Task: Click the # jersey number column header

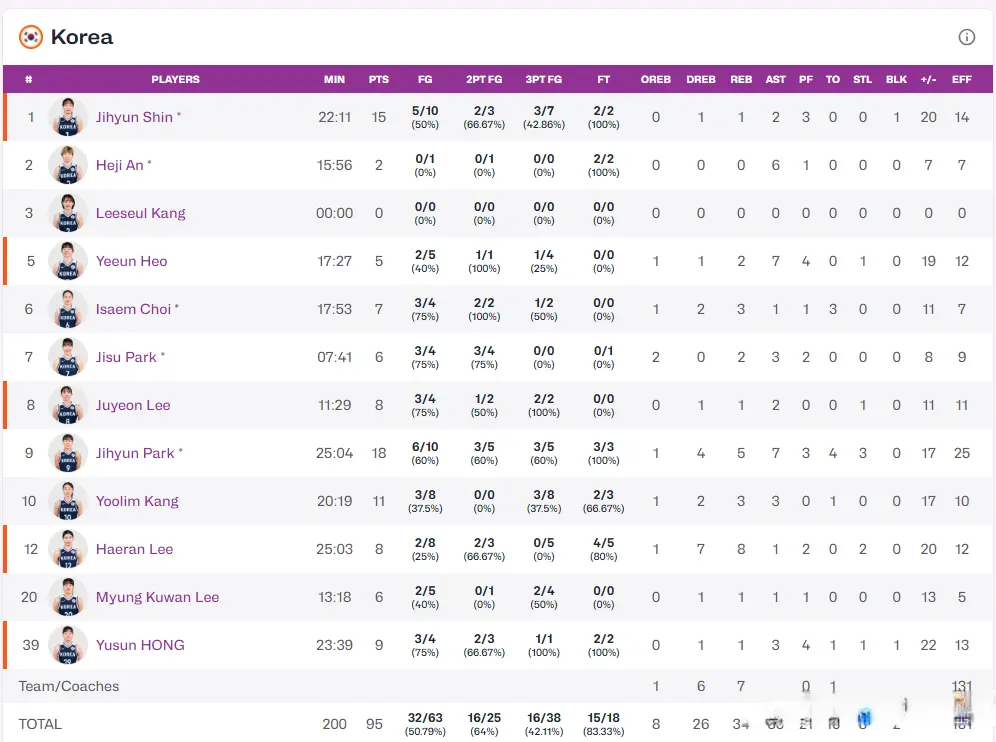Action: (x=29, y=79)
